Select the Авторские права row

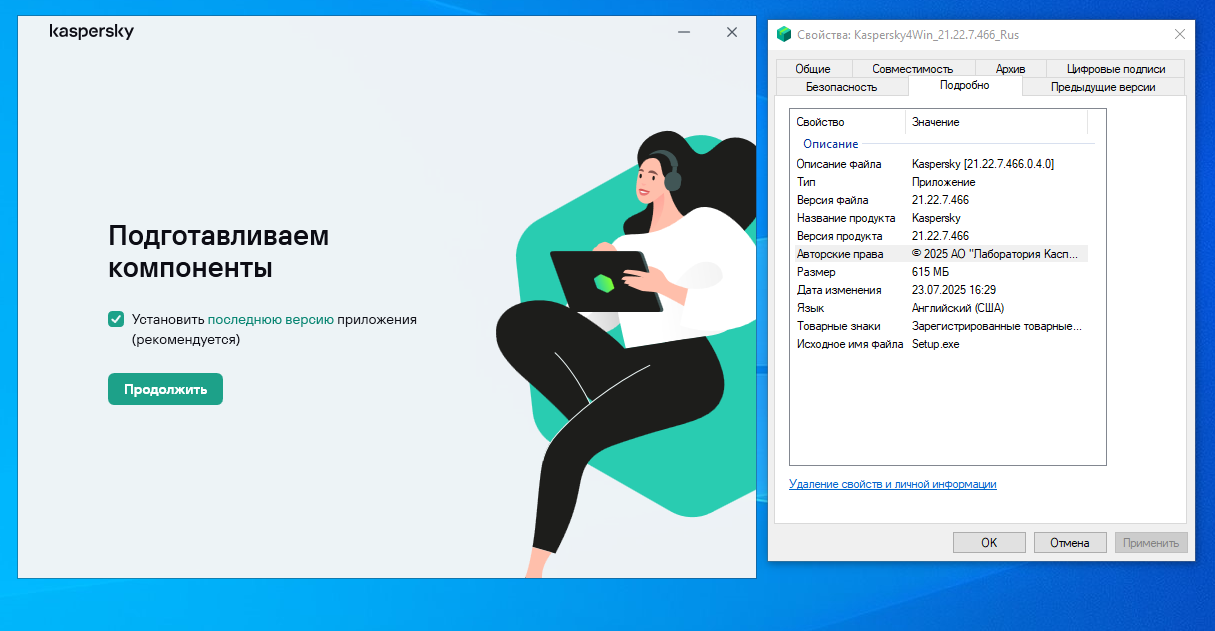[939, 254]
